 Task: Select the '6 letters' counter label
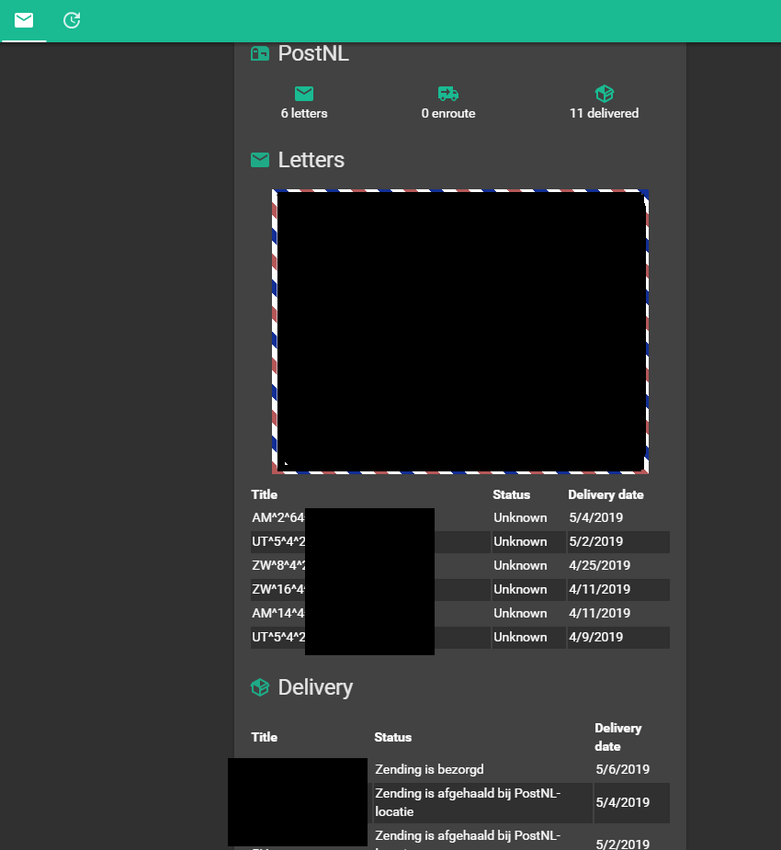click(304, 113)
